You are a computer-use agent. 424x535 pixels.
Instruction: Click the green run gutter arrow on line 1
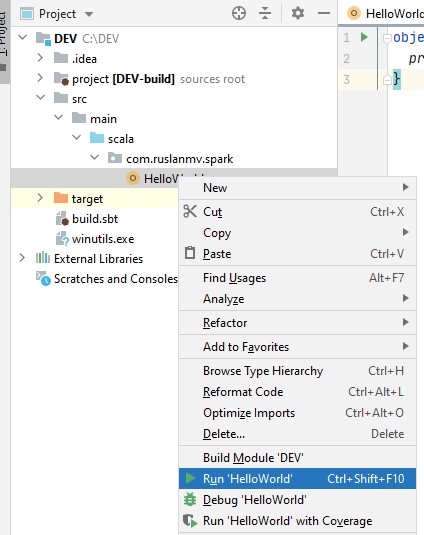click(364, 37)
